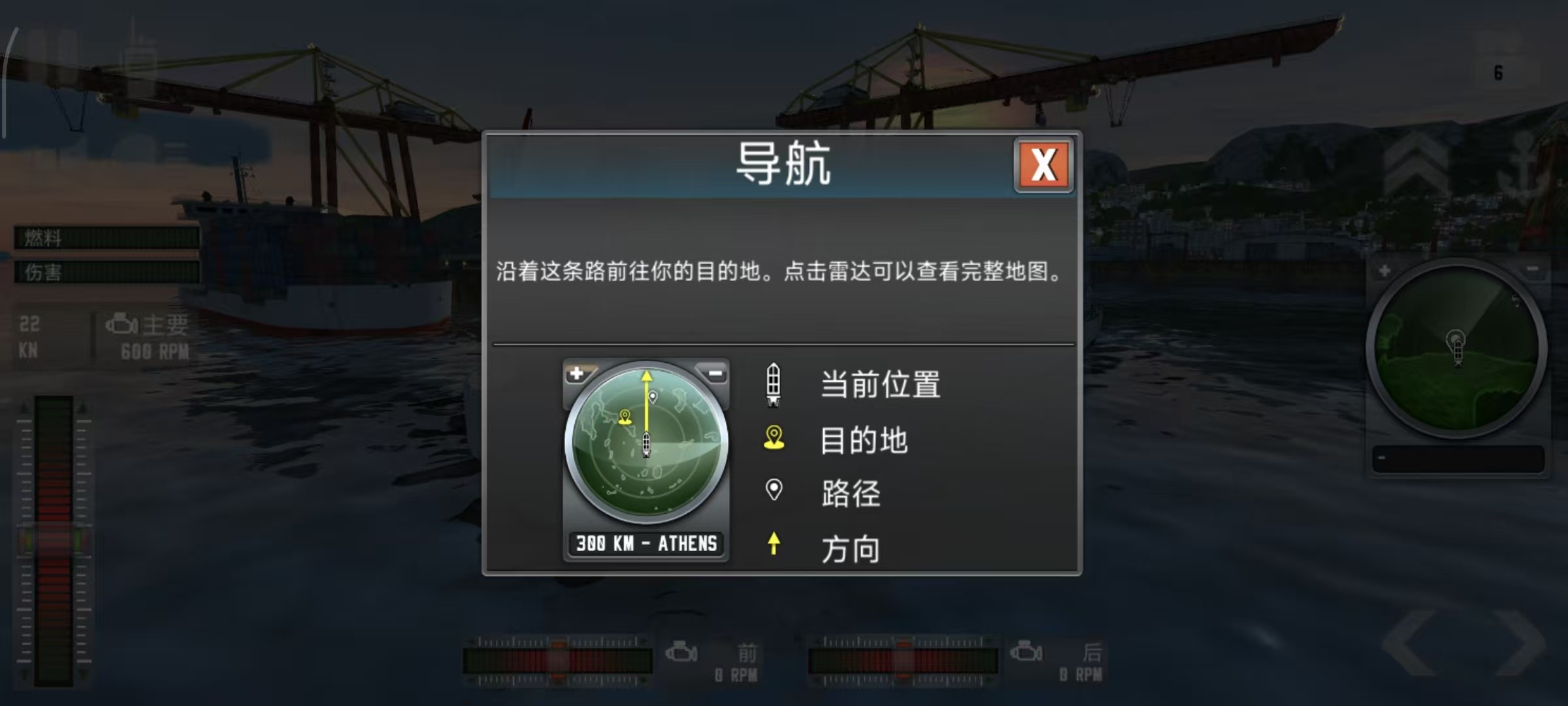Screen dimensions: 1568x706
Task: Tap the front thruster engine icon
Action: pos(681,652)
